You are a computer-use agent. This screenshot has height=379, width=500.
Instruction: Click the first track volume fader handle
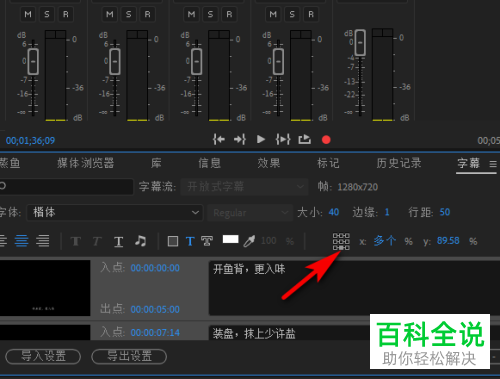pyautogui.click(x=33, y=62)
